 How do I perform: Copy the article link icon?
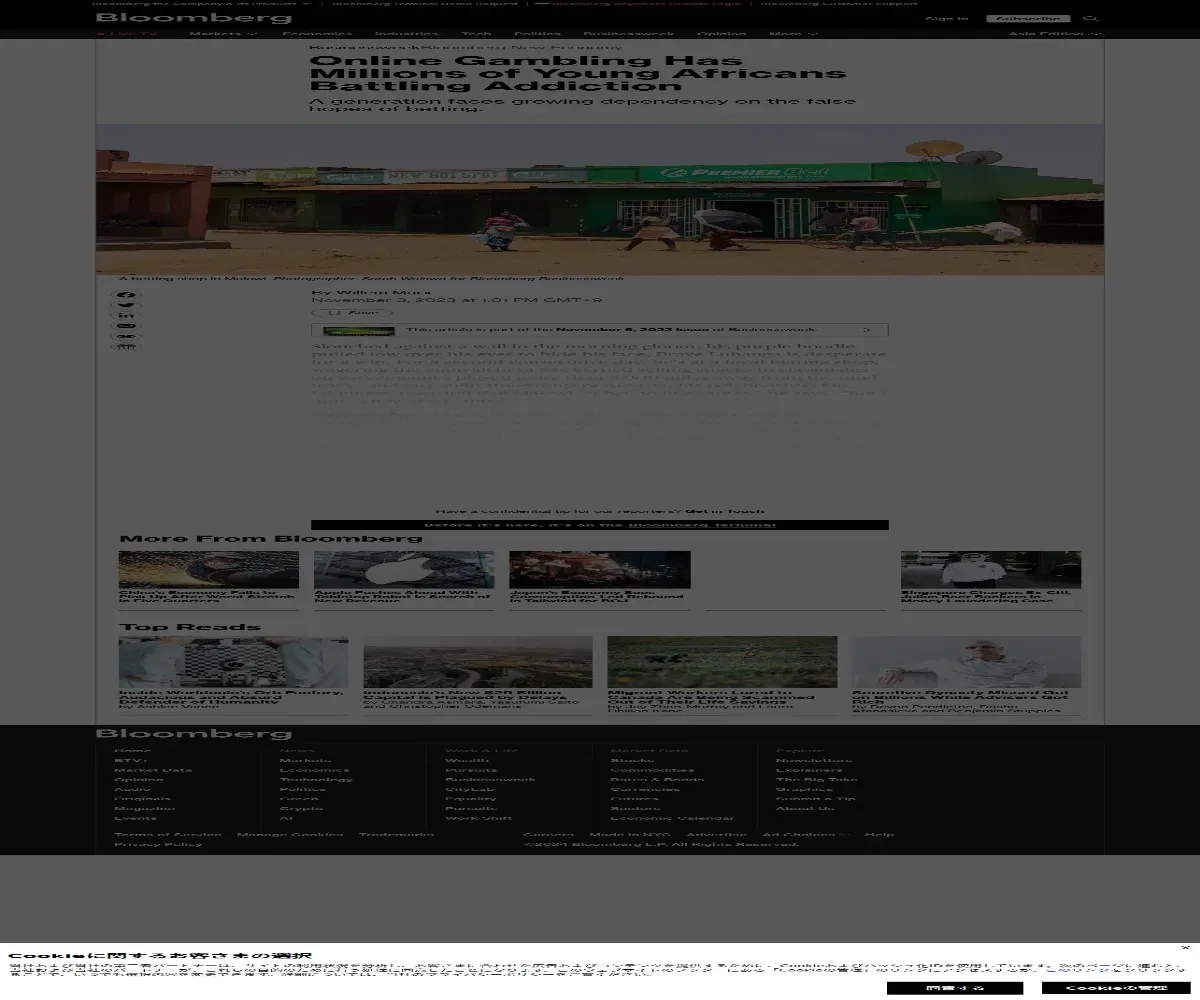pyautogui.click(x=127, y=337)
